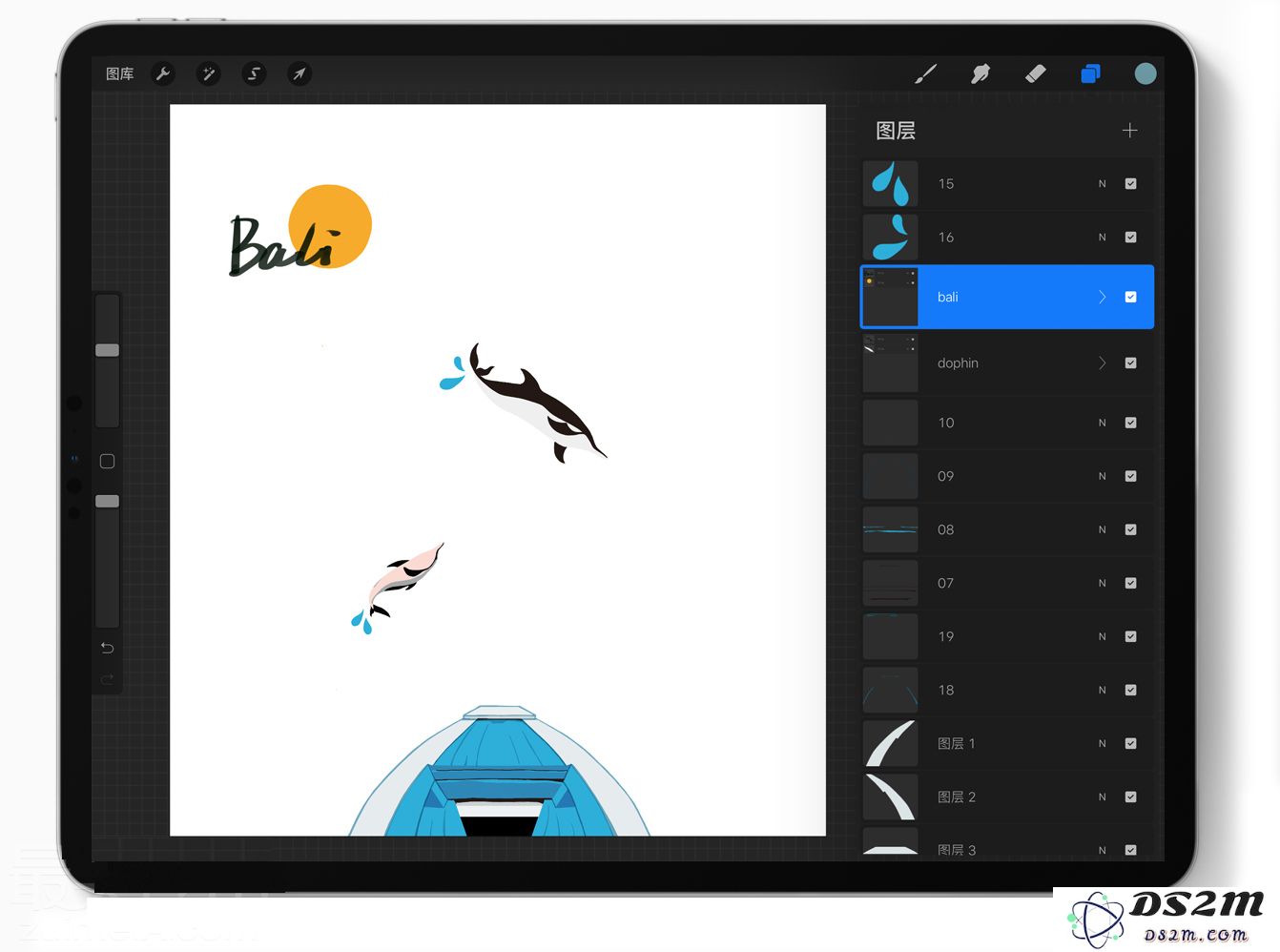The height and width of the screenshot is (952, 1280).
Task: Select the Smudge tool
Action: pos(980,73)
